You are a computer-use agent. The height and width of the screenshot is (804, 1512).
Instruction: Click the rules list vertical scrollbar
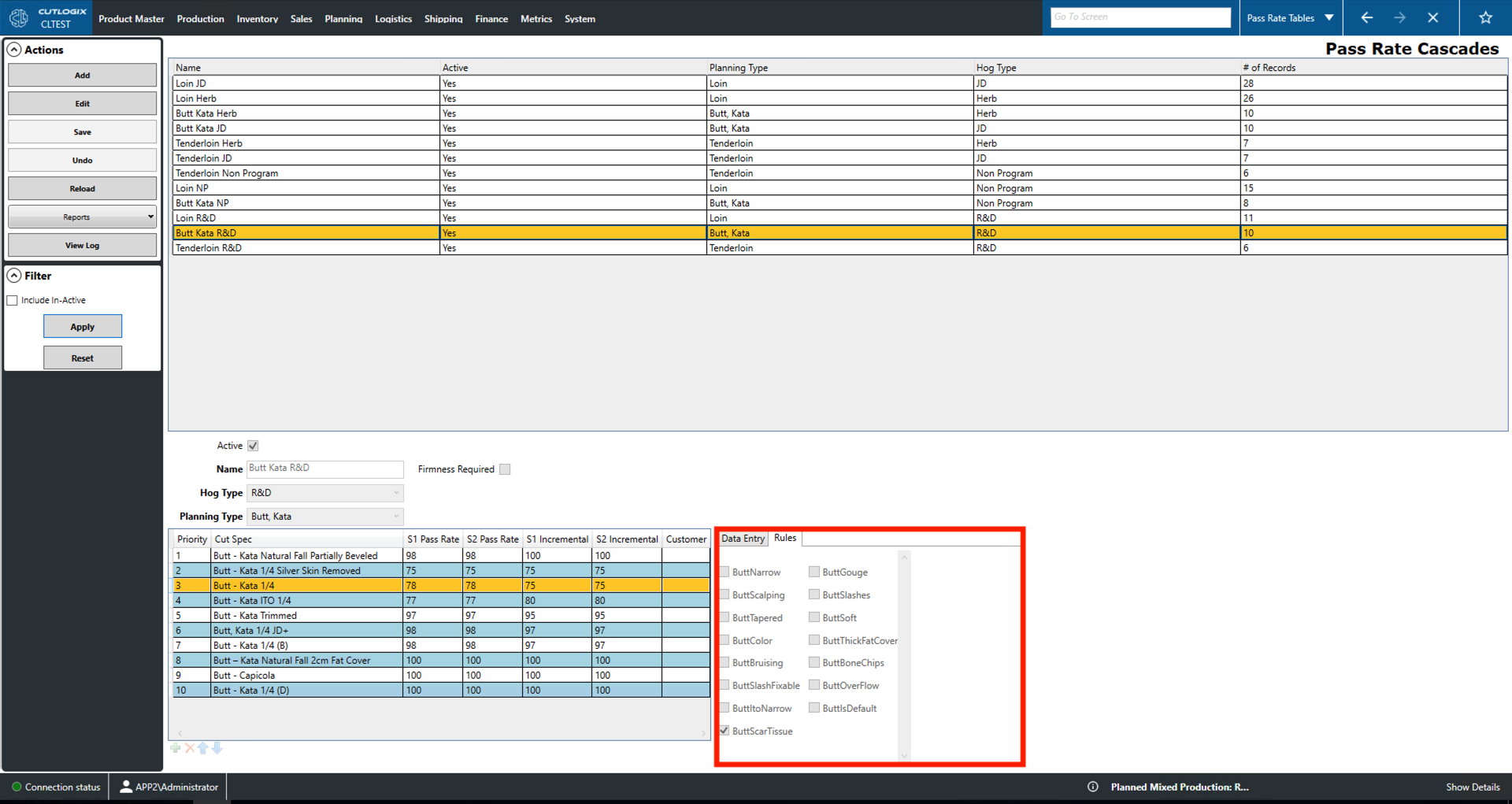coord(904,655)
